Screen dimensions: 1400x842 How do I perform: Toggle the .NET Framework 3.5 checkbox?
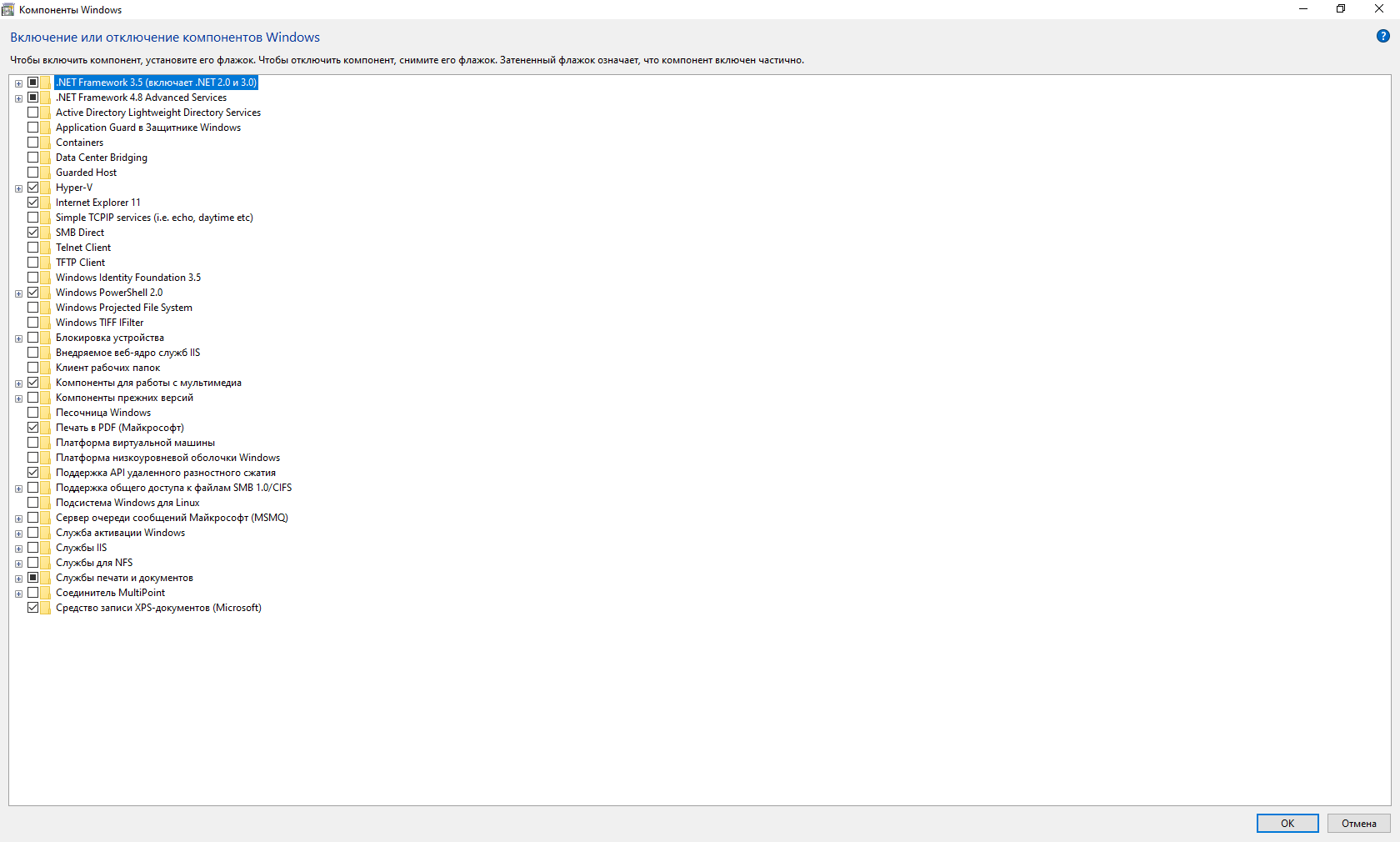[x=33, y=83]
